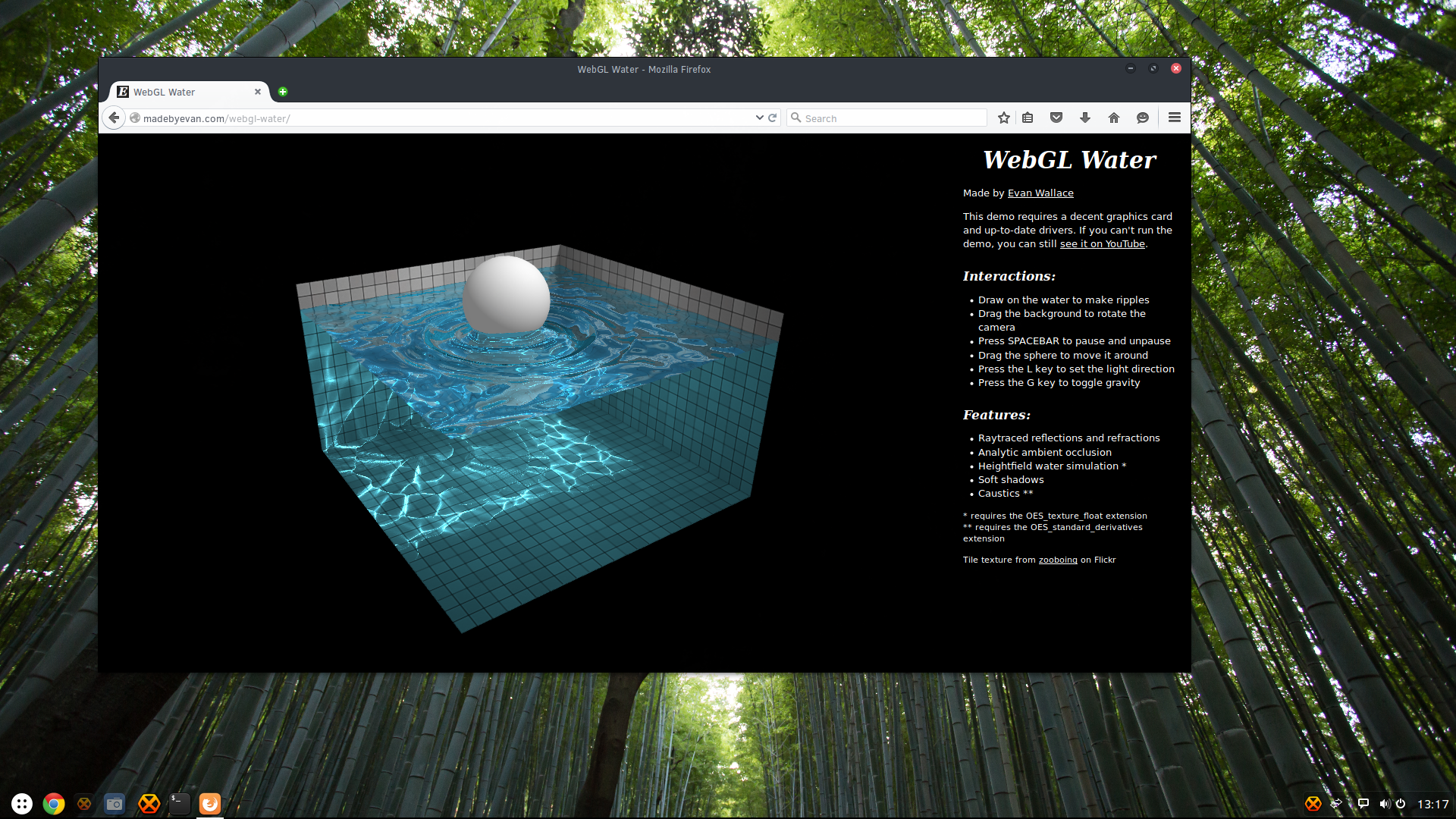Switch to Firefox in the taskbar

(210, 804)
